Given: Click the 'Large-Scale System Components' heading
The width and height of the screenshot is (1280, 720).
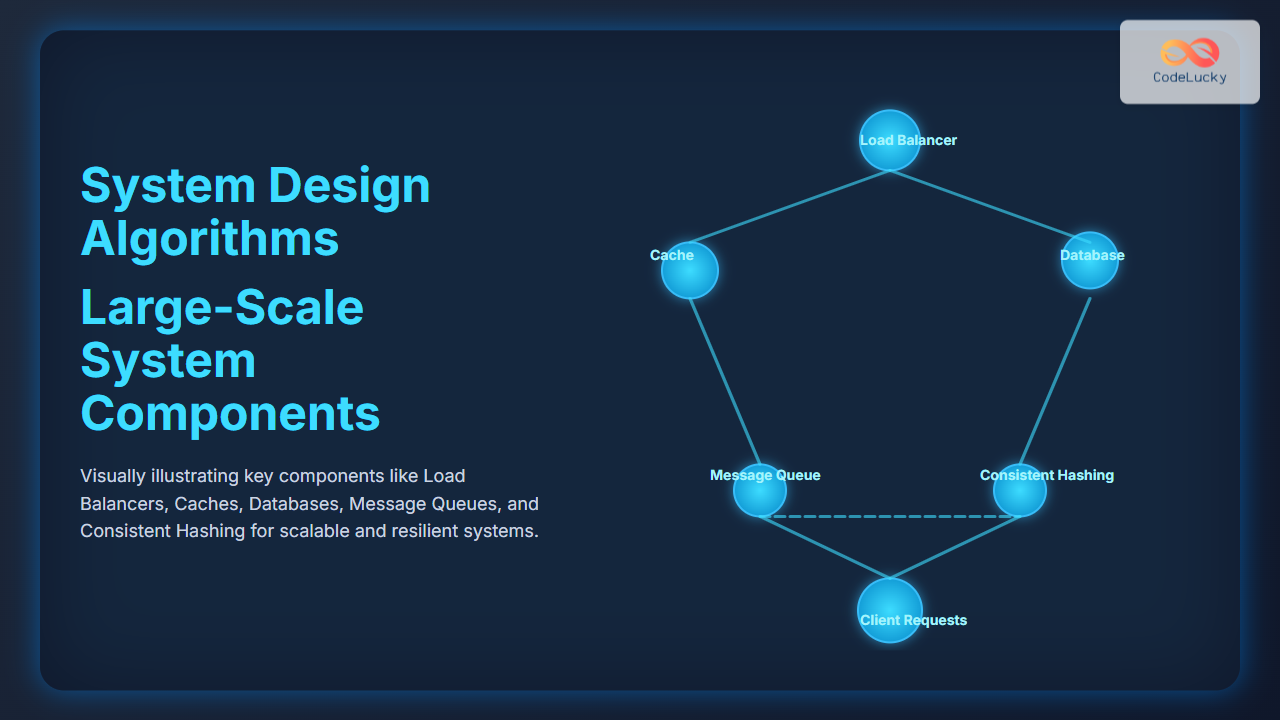Looking at the screenshot, I should pyautogui.click(x=230, y=360).
